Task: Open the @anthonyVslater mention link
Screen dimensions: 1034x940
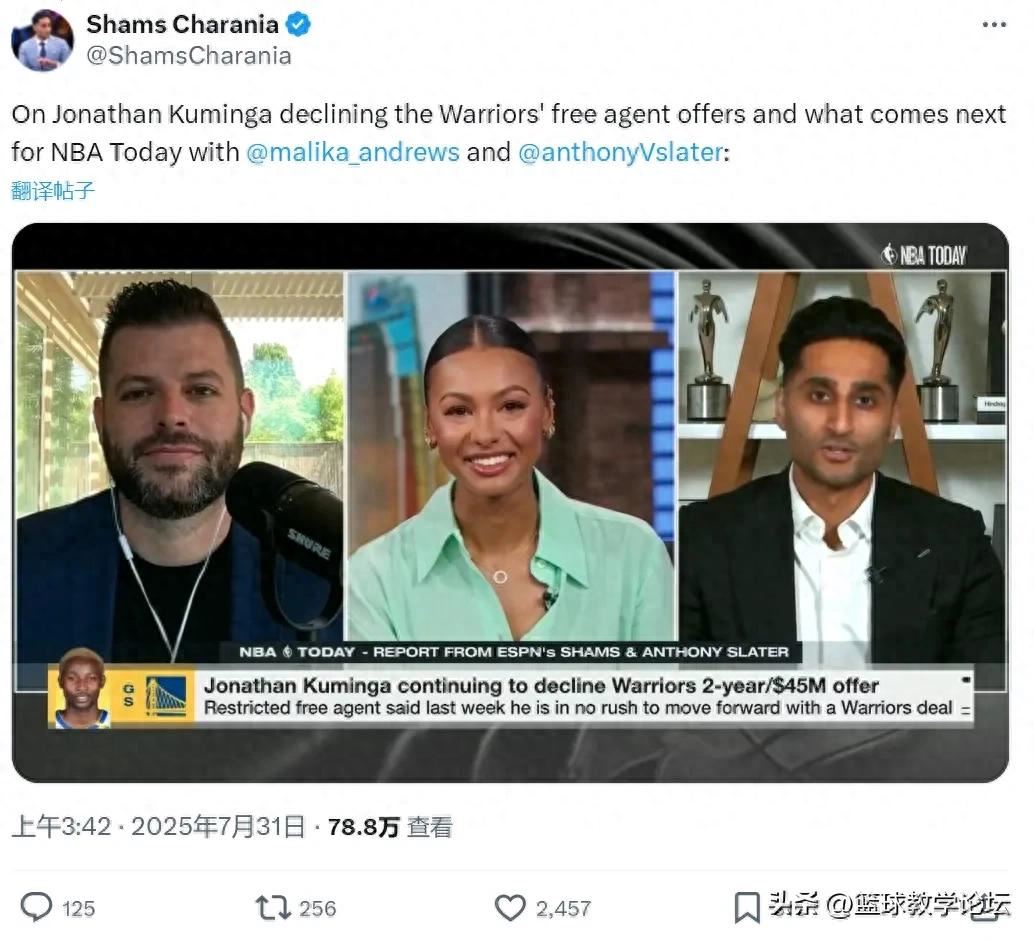Action: point(621,152)
